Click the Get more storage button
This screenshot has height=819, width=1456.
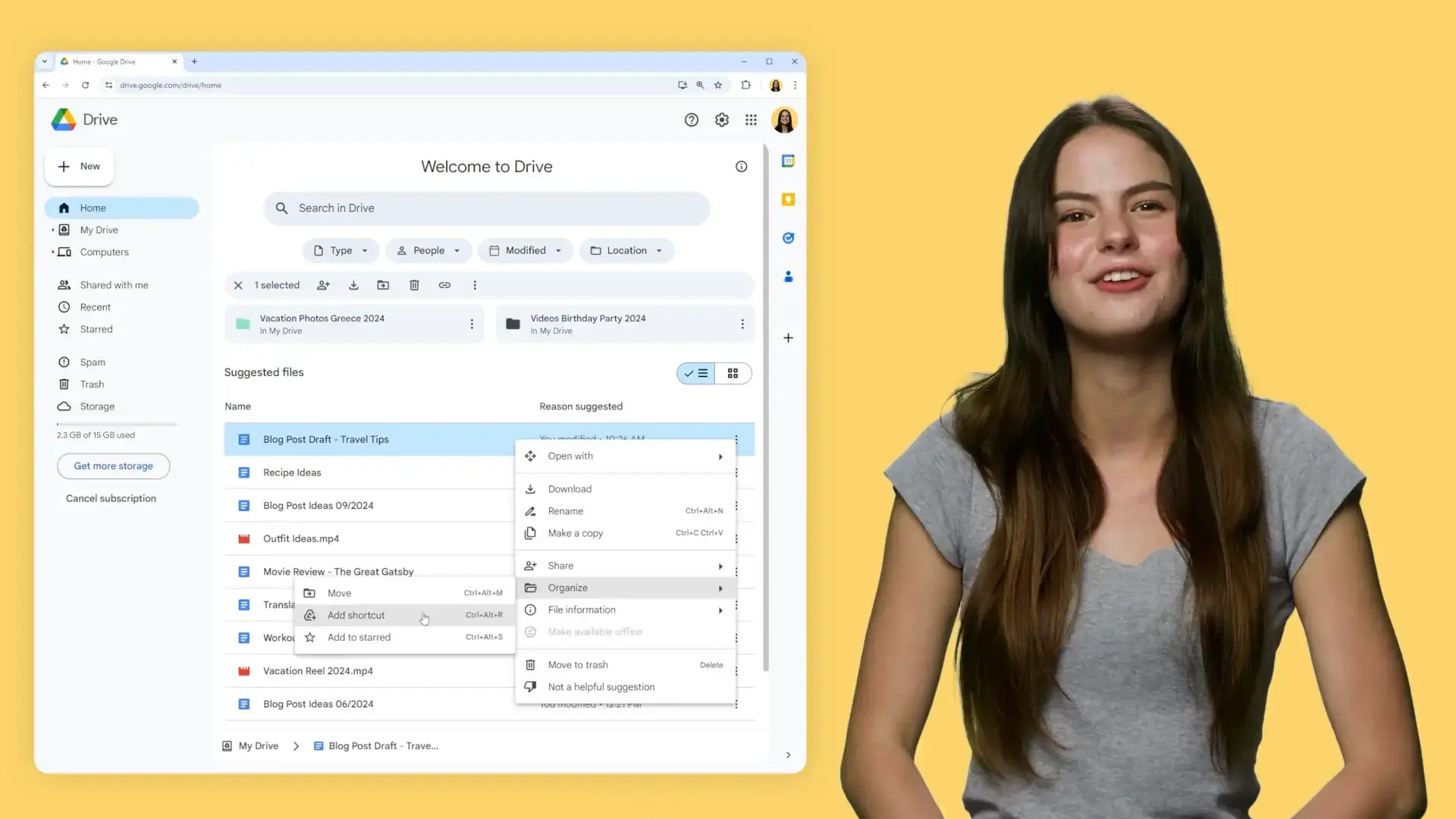pyautogui.click(x=113, y=466)
